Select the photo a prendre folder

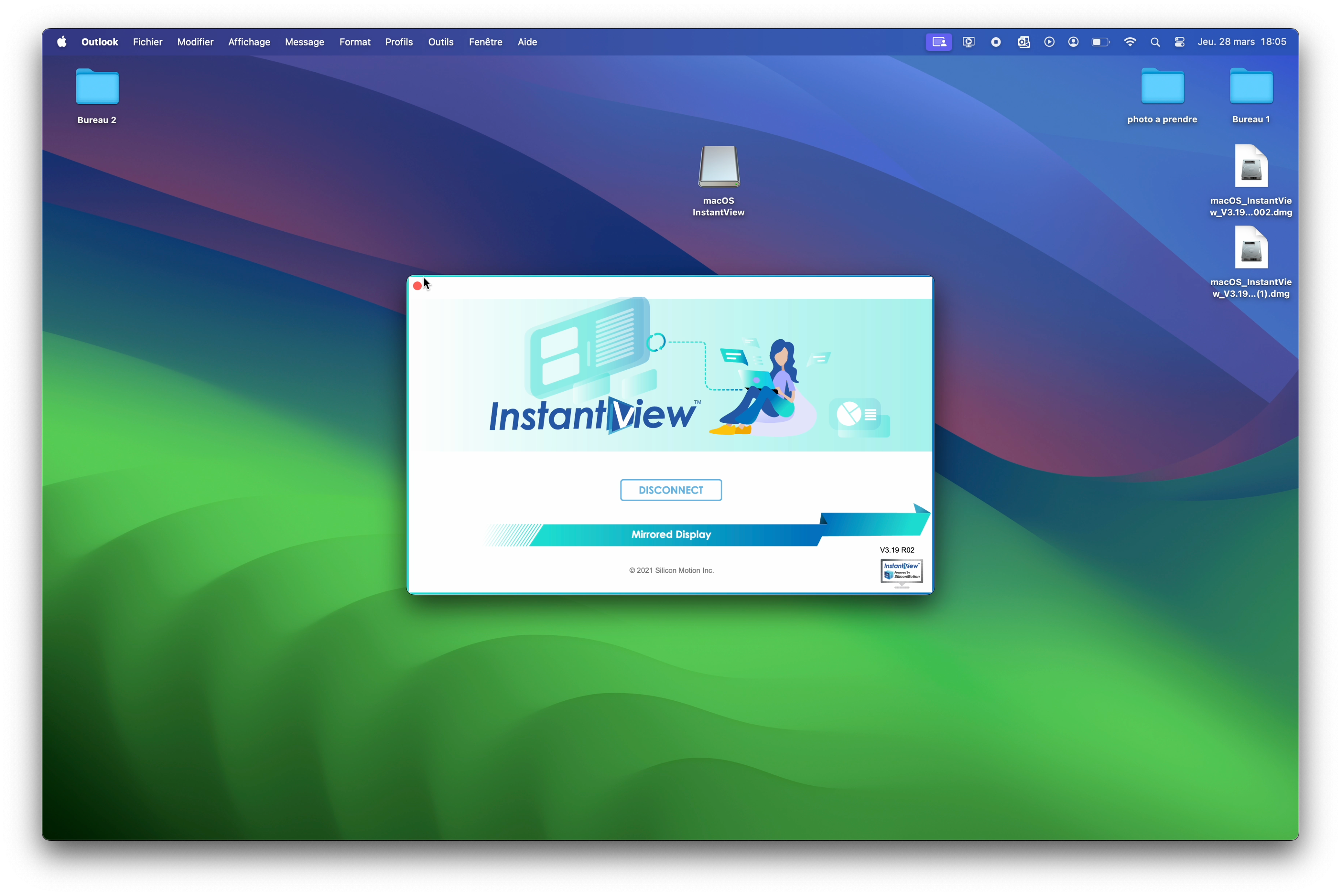[1162, 87]
